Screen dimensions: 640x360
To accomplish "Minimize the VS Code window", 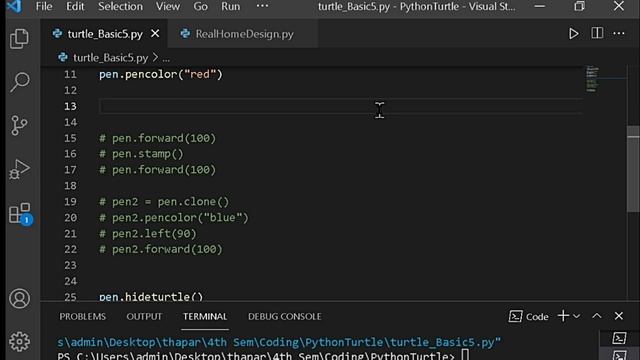I will pyautogui.click(x=540, y=6).
